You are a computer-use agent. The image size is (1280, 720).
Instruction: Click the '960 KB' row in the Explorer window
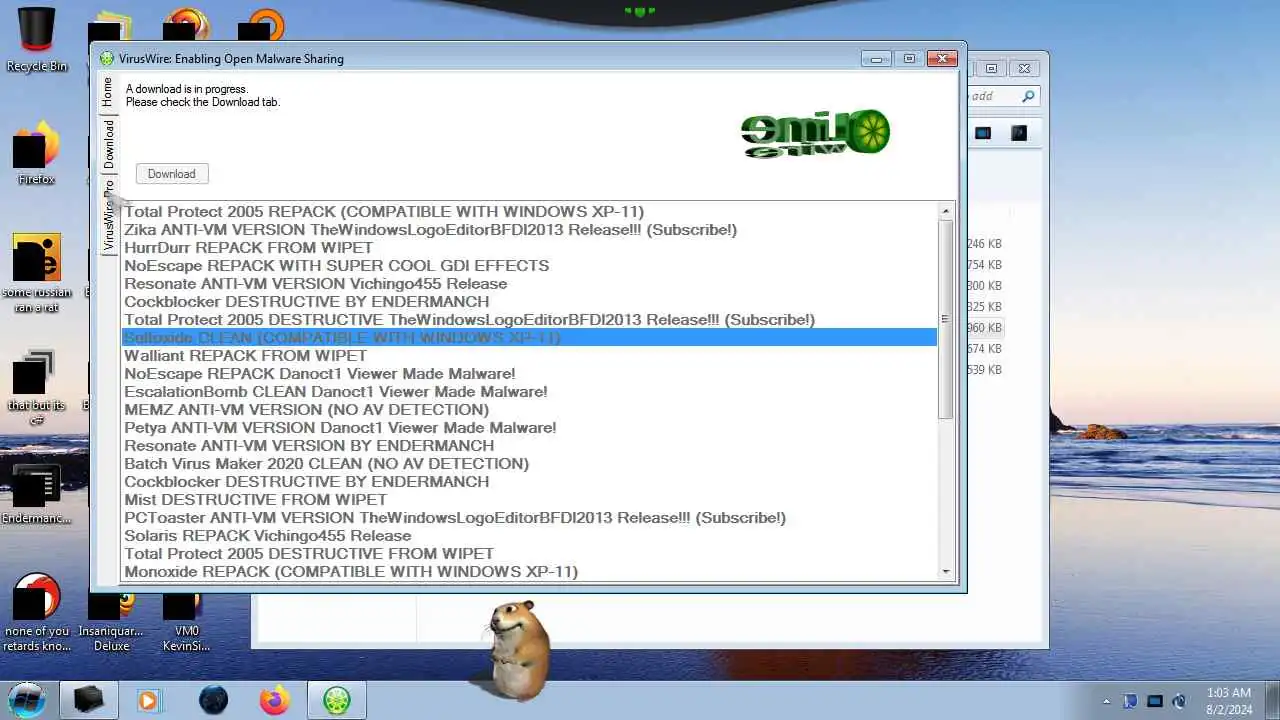(984, 328)
